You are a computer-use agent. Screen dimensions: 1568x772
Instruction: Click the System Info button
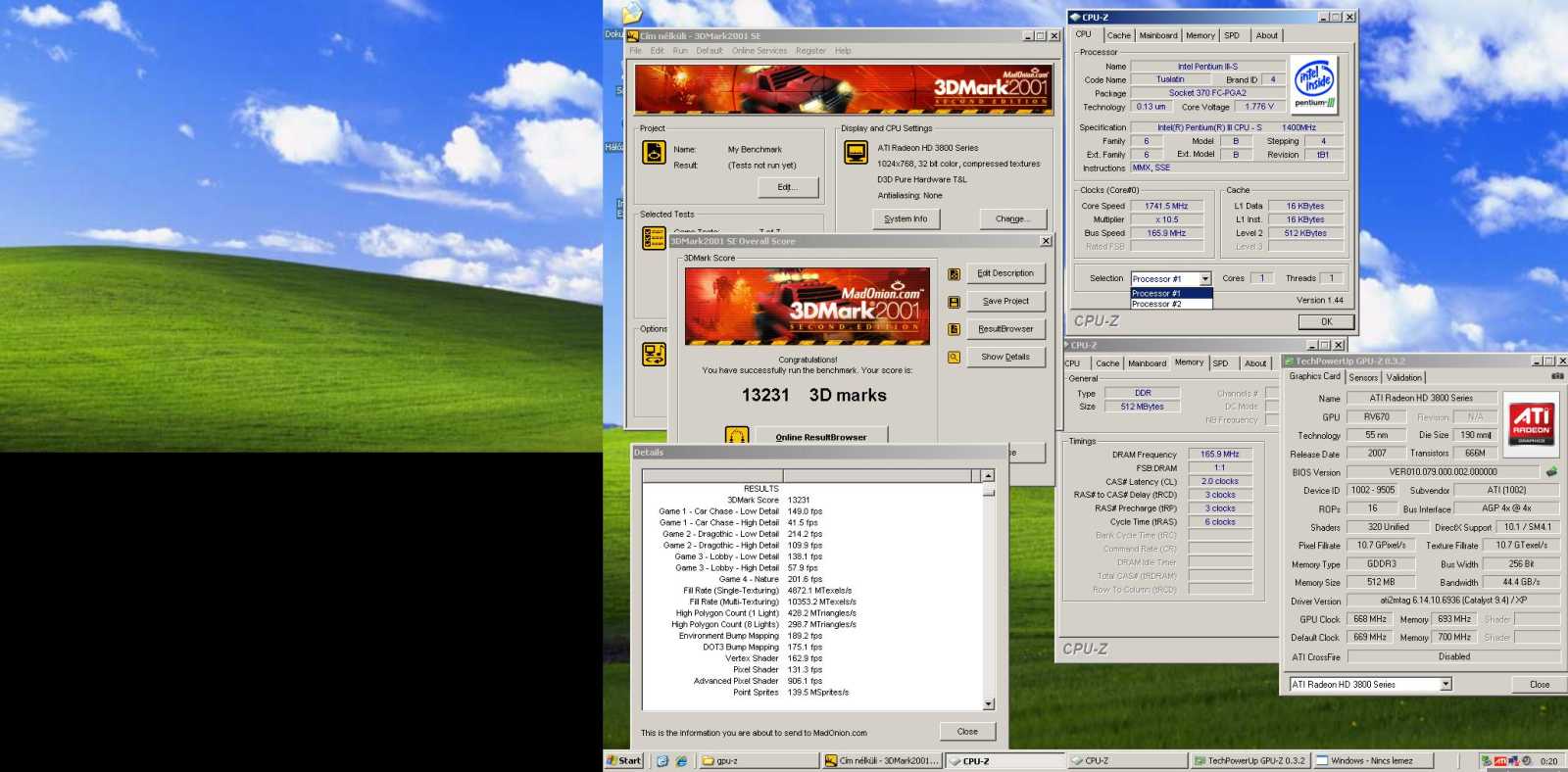pos(906,219)
